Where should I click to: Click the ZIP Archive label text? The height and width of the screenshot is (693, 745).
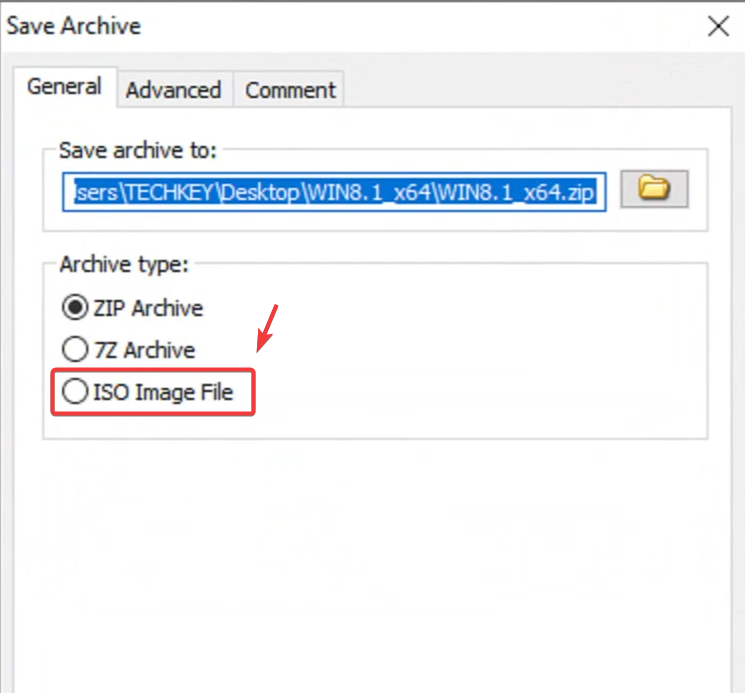(147, 308)
